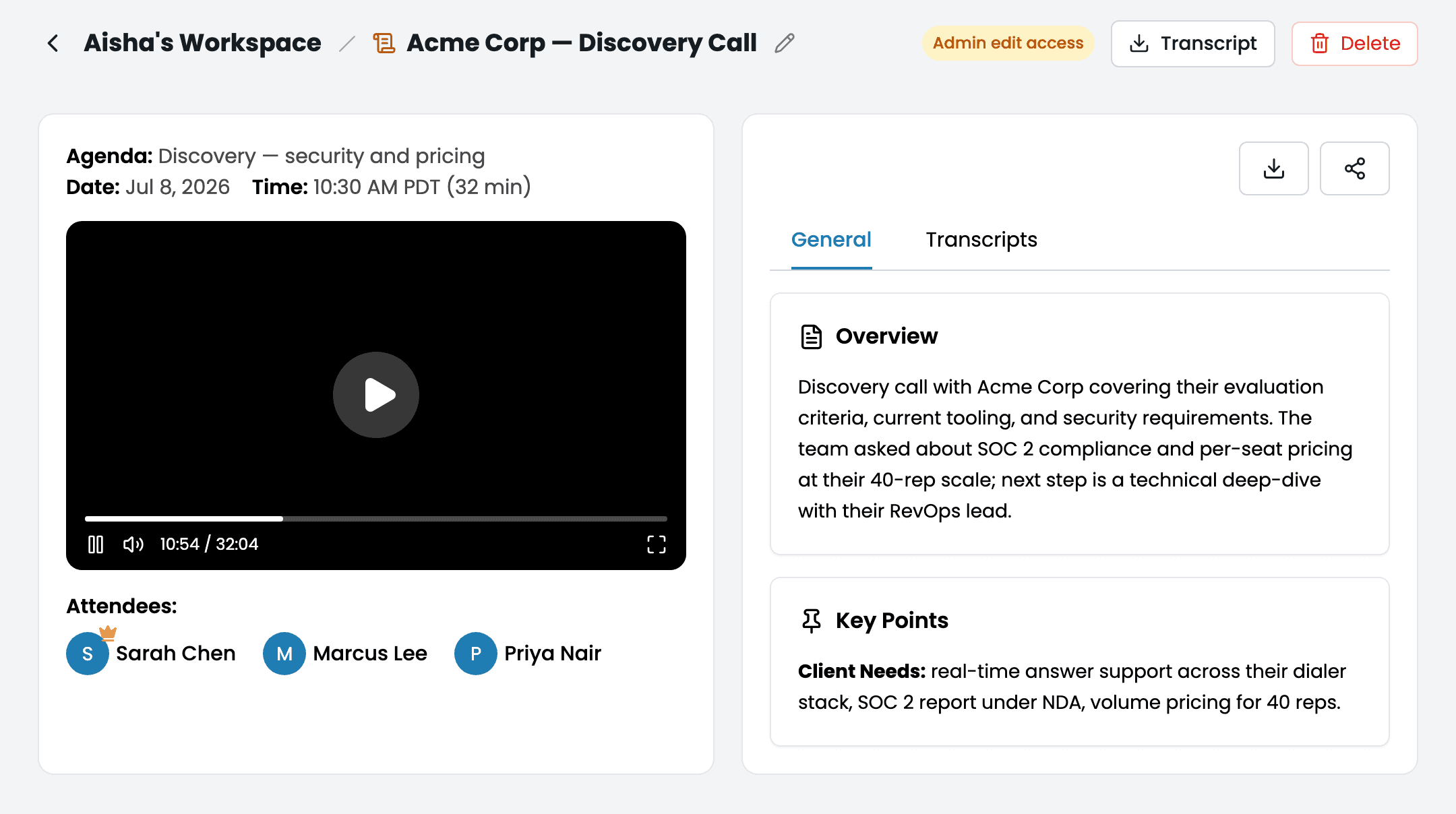
Task: Click the host crown on Sarah Chen
Action: (108, 633)
